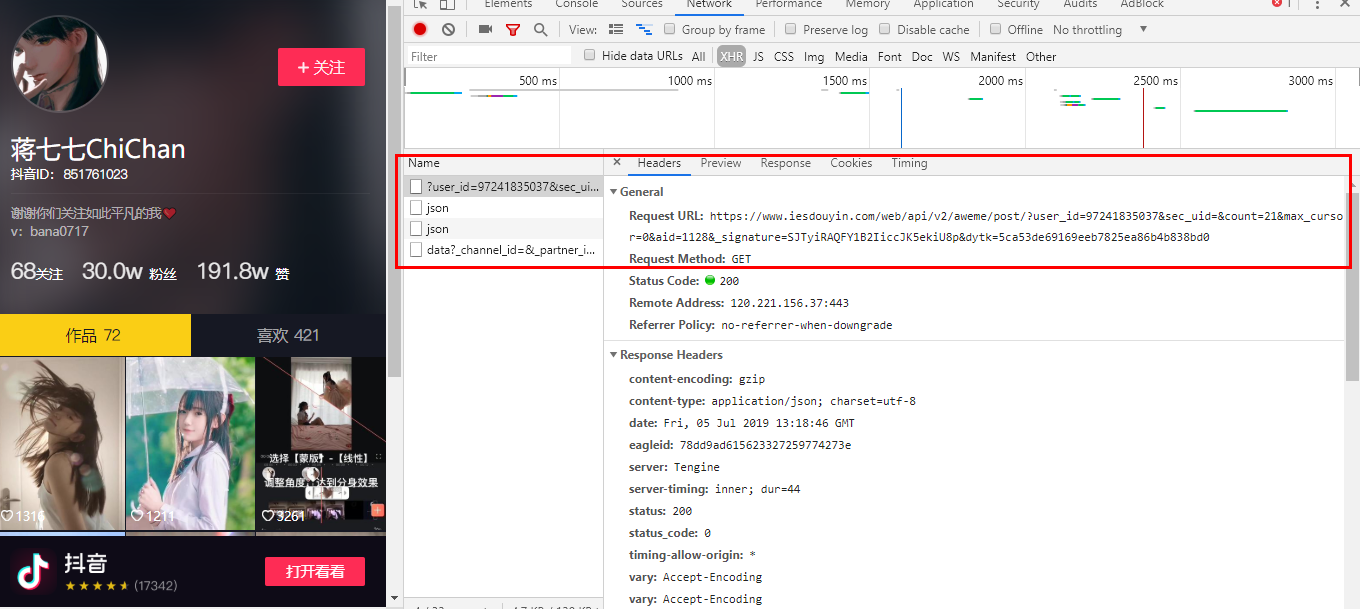Image resolution: width=1360 pixels, height=609 pixels.
Task: Show the request Preview tab
Action: pyautogui.click(x=721, y=163)
